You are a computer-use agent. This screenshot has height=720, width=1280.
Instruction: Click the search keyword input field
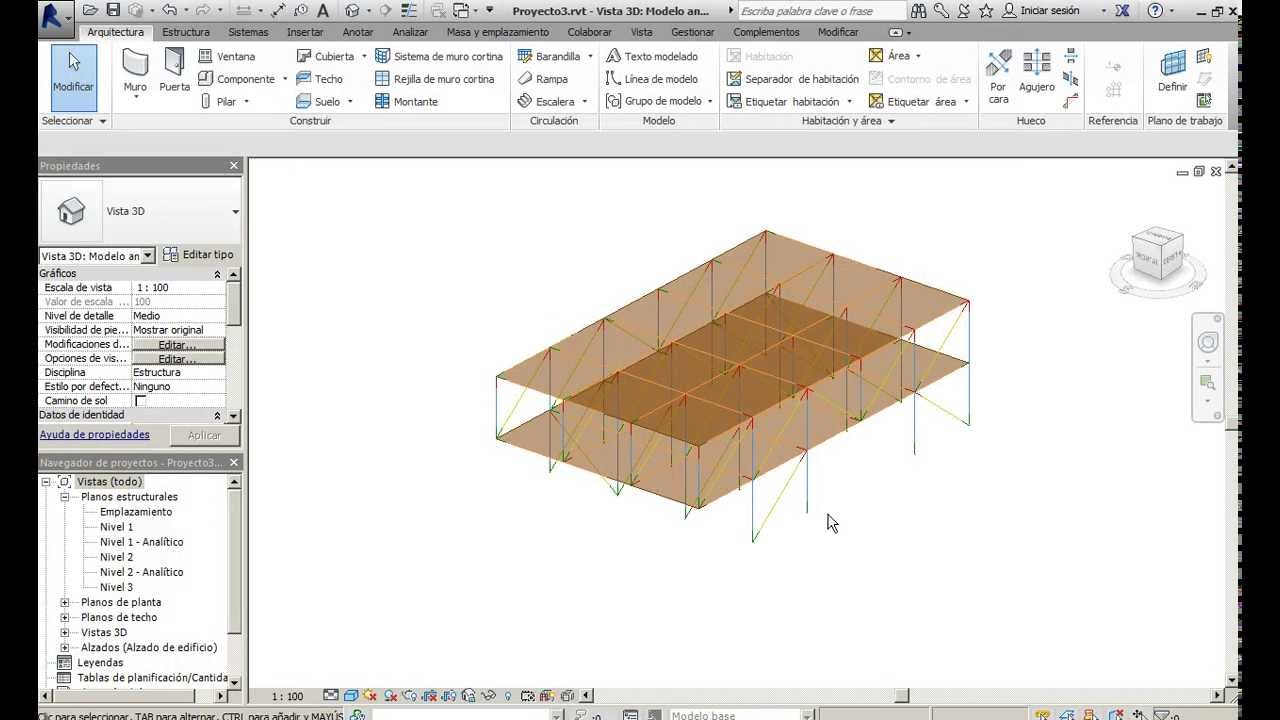(x=820, y=11)
